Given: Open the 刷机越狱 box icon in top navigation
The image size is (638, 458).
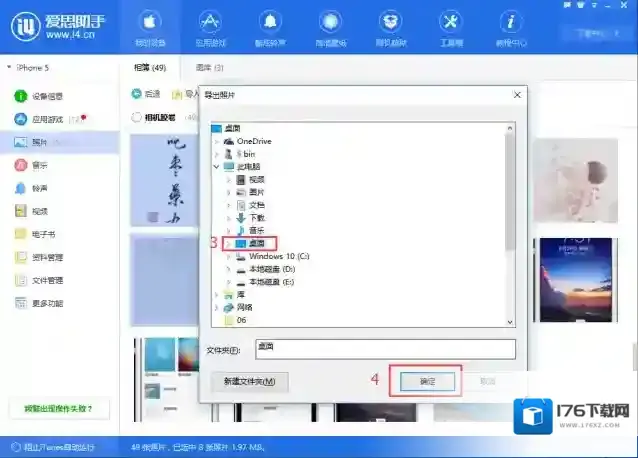Looking at the screenshot, I should (x=391, y=22).
